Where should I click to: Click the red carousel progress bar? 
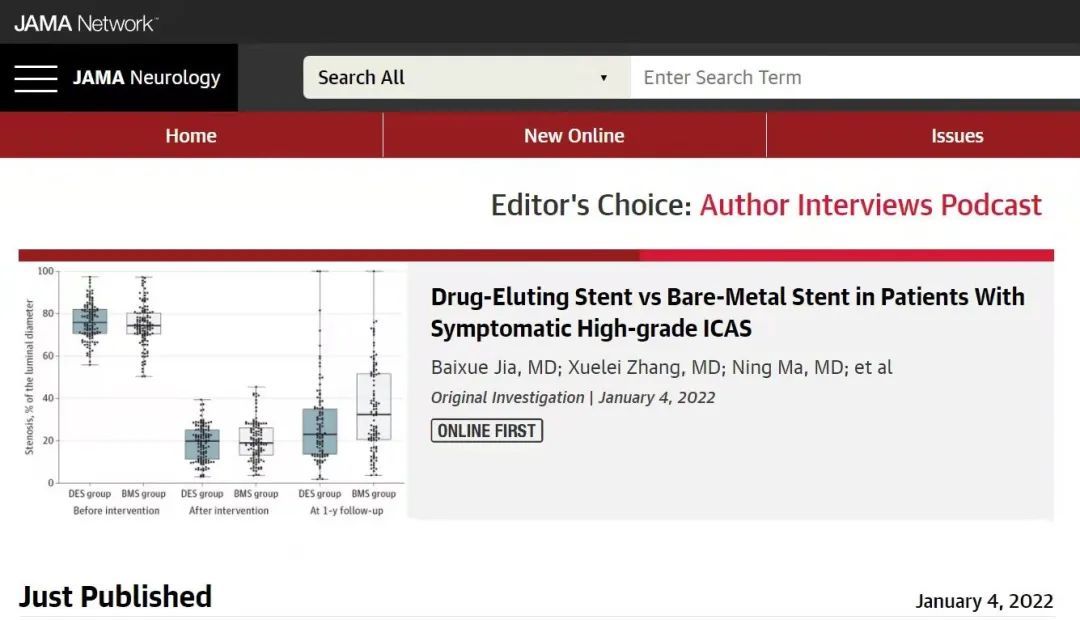click(x=536, y=255)
